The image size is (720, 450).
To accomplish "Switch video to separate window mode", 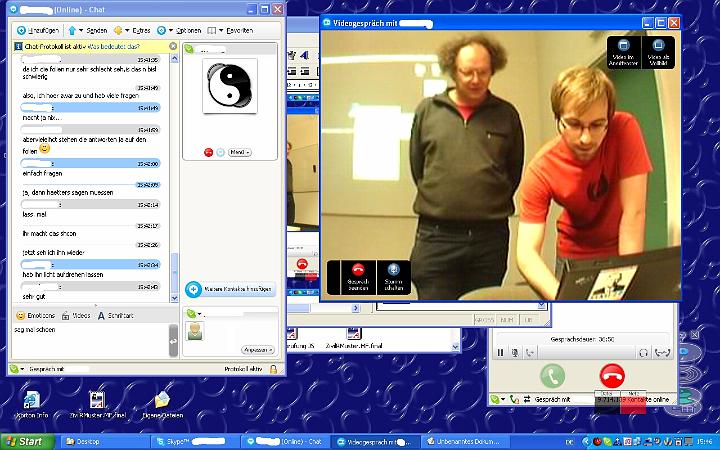I will coord(623,52).
